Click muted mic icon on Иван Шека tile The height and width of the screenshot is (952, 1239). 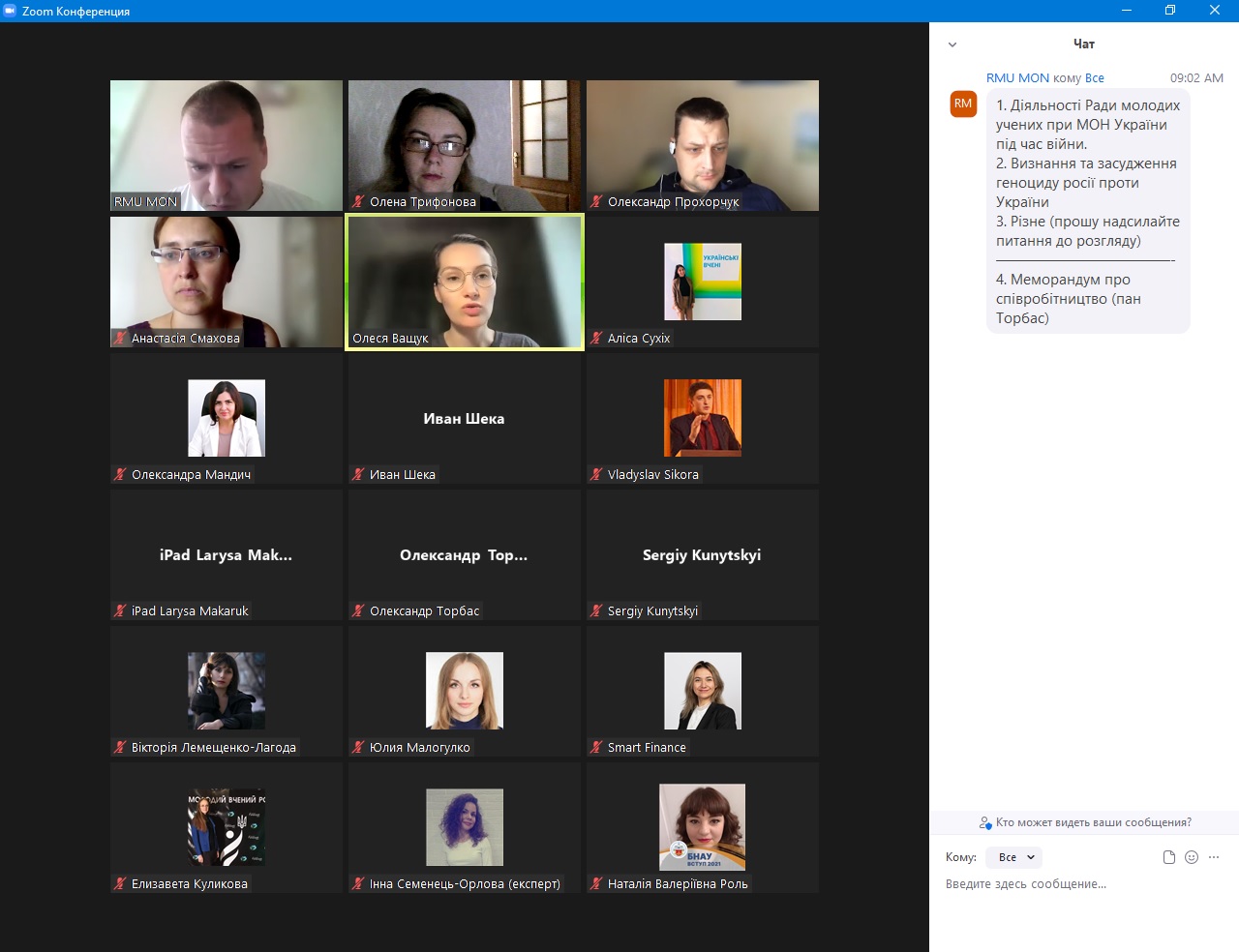358,474
